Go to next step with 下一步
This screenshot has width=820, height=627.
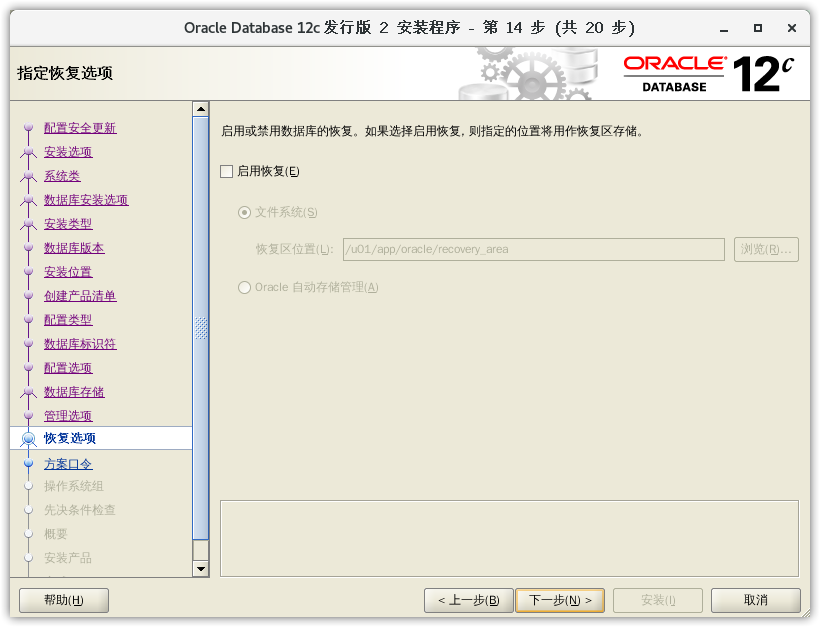pyautogui.click(x=559, y=600)
